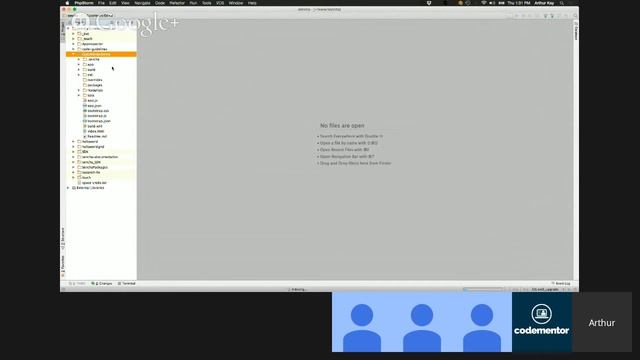Click the search everywhere magnifier in PhpStorm toolbar
The height and width of the screenshot is (360, 640).
point(575,16)
